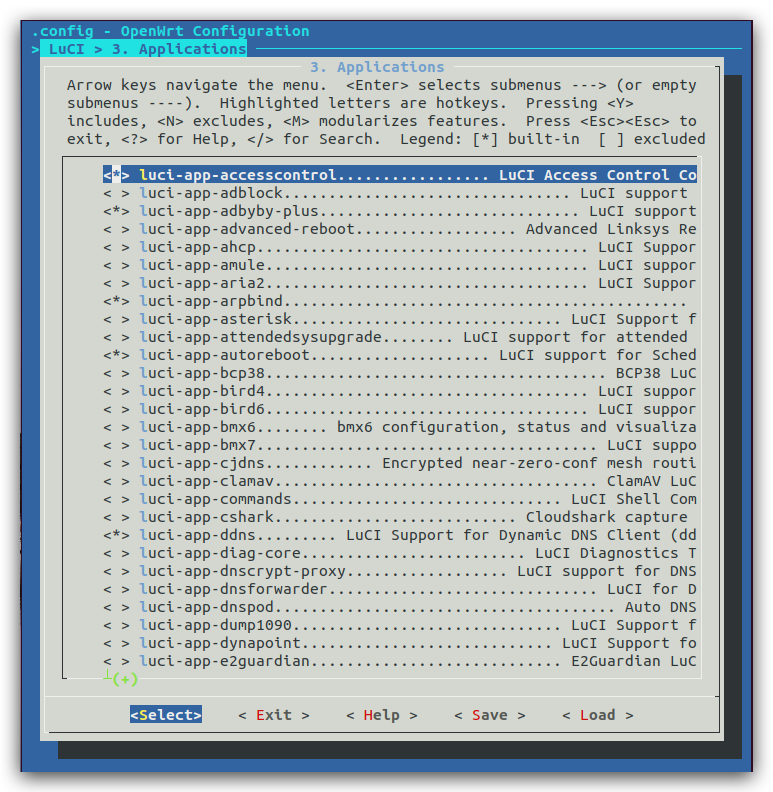Uncheck the luci-app-arpbind option
This screenshot has width=773, height=792.
(116, 301)
